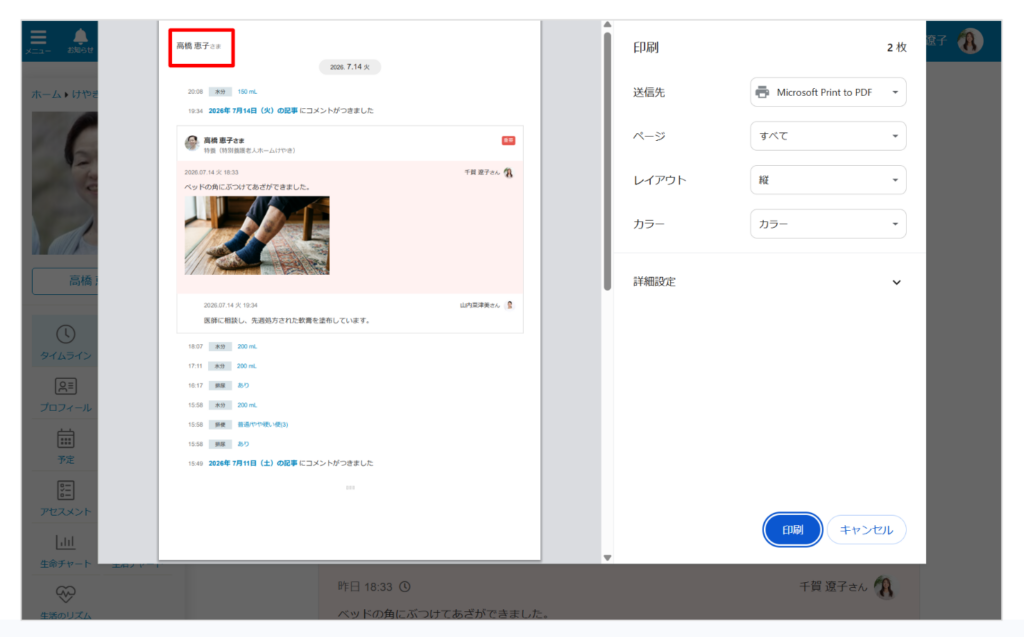Open the hamburger menu icon

point(39,37)
